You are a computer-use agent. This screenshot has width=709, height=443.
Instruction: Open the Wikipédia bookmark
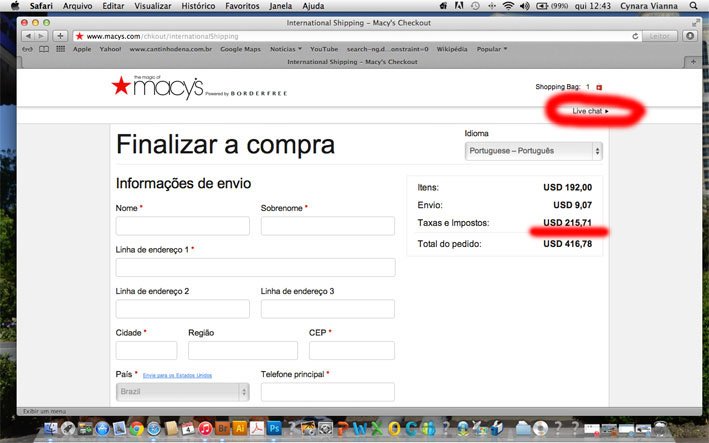click(x=452, y=49)
